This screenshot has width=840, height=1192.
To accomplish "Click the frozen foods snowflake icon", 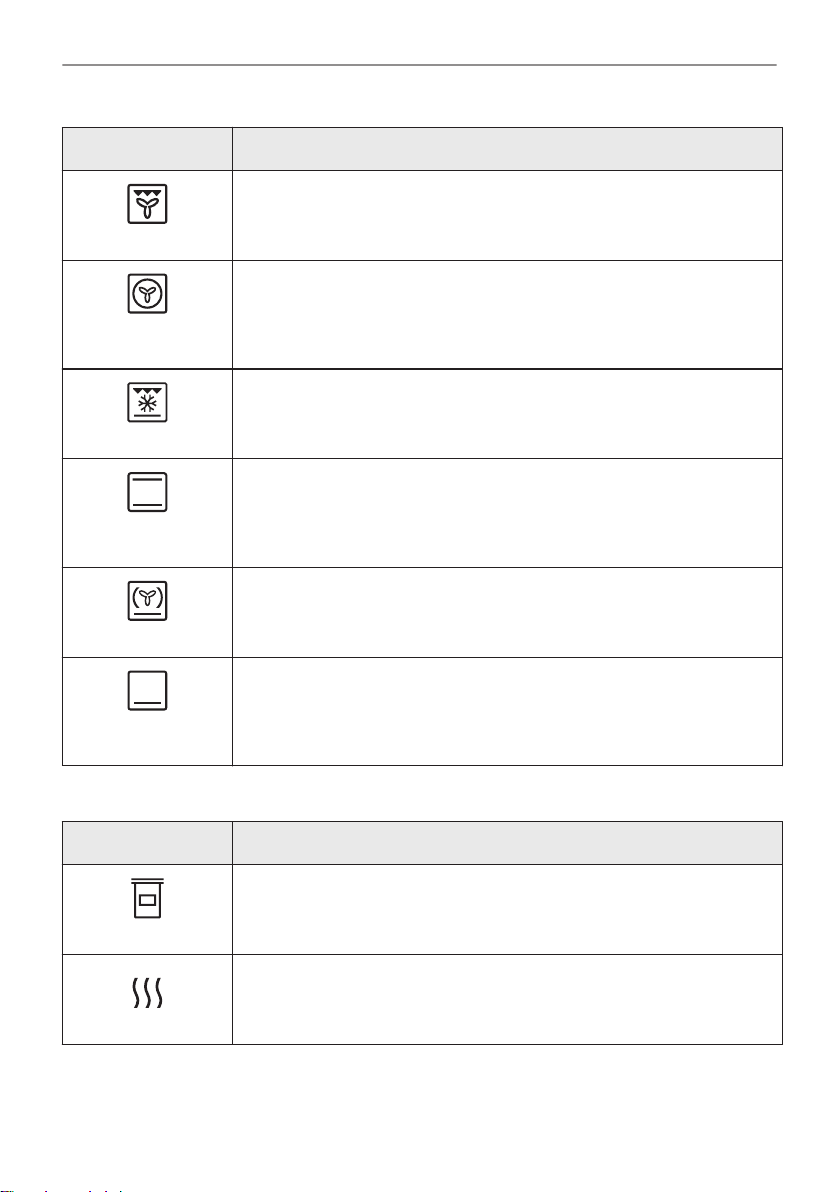I will pos(147,402).
